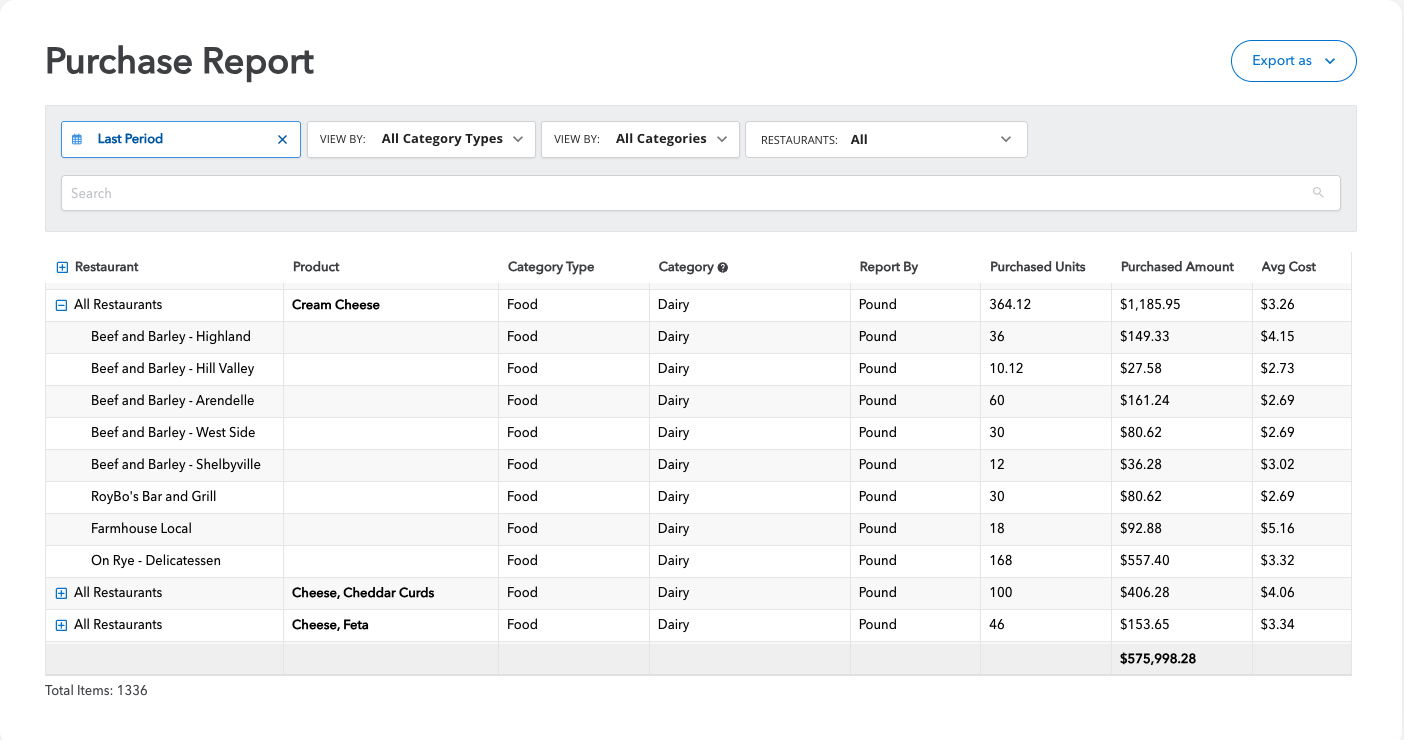Sort by Purchased Amount column header
The width and height of the screenshot is (1404, 740).
pyautogui.click(x=1177, y=267)
